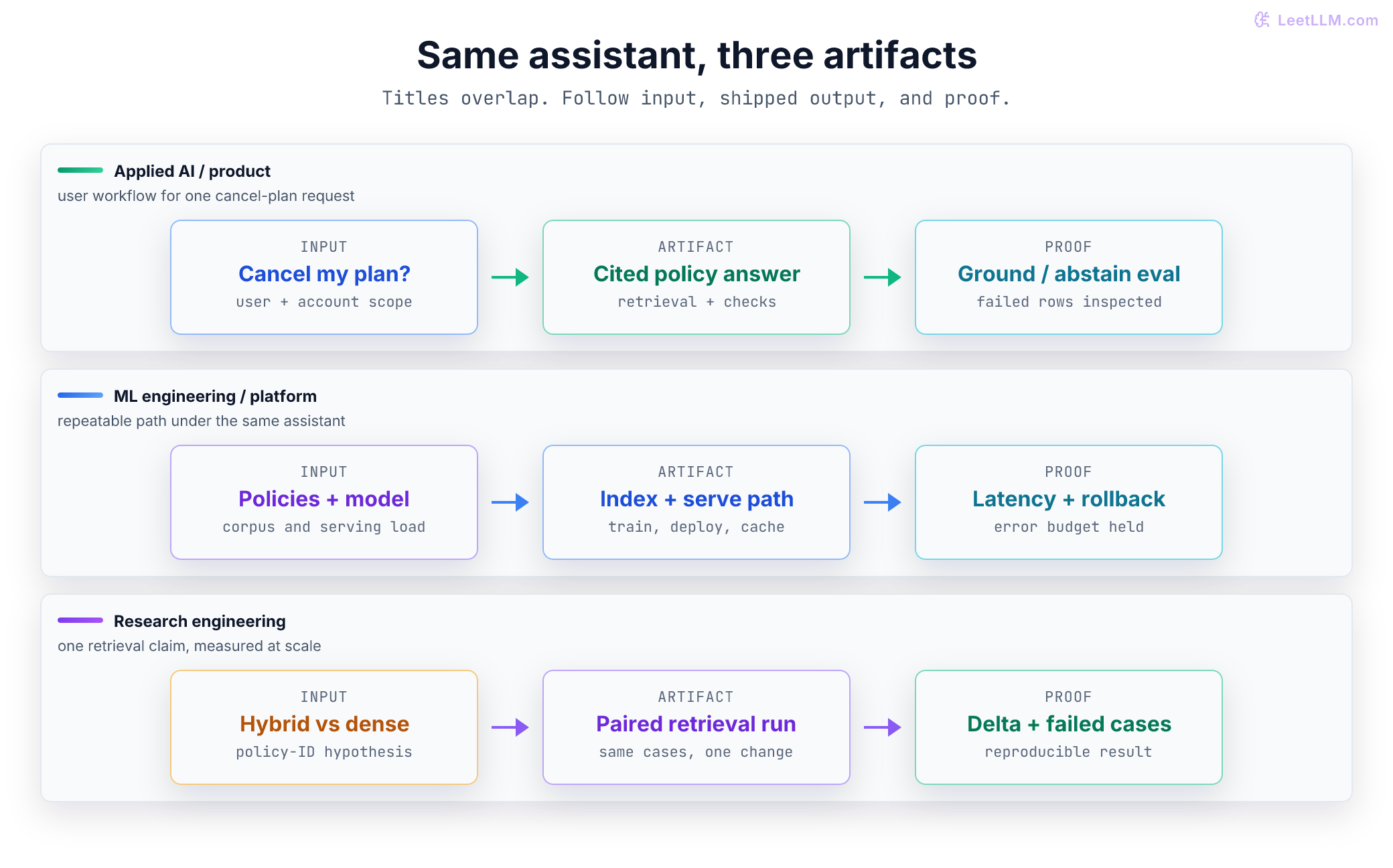Click the blue arrow after Policies + model
This screenshot has height=868, width=1393.
click(x=510, y=502)
